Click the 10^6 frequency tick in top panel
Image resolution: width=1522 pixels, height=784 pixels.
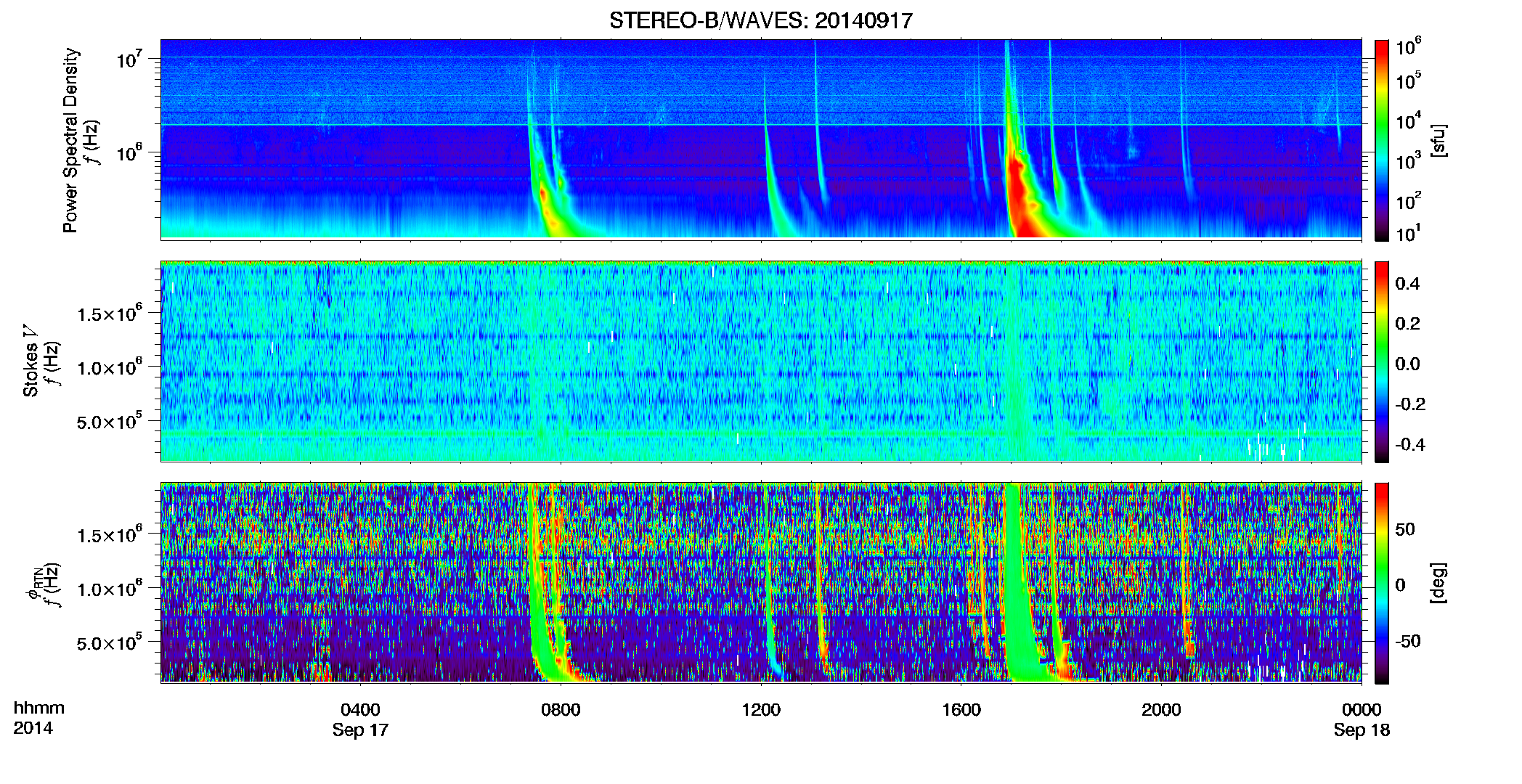pos(130,152)
